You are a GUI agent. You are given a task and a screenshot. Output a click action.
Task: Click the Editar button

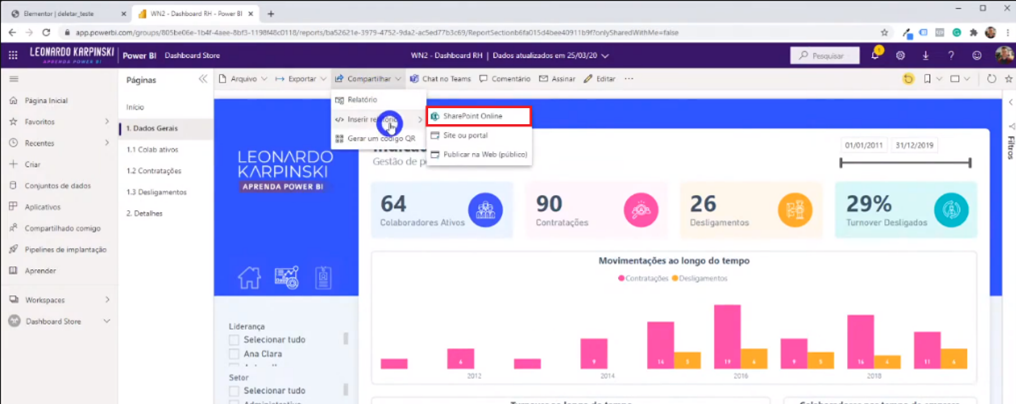coord(600,79)
